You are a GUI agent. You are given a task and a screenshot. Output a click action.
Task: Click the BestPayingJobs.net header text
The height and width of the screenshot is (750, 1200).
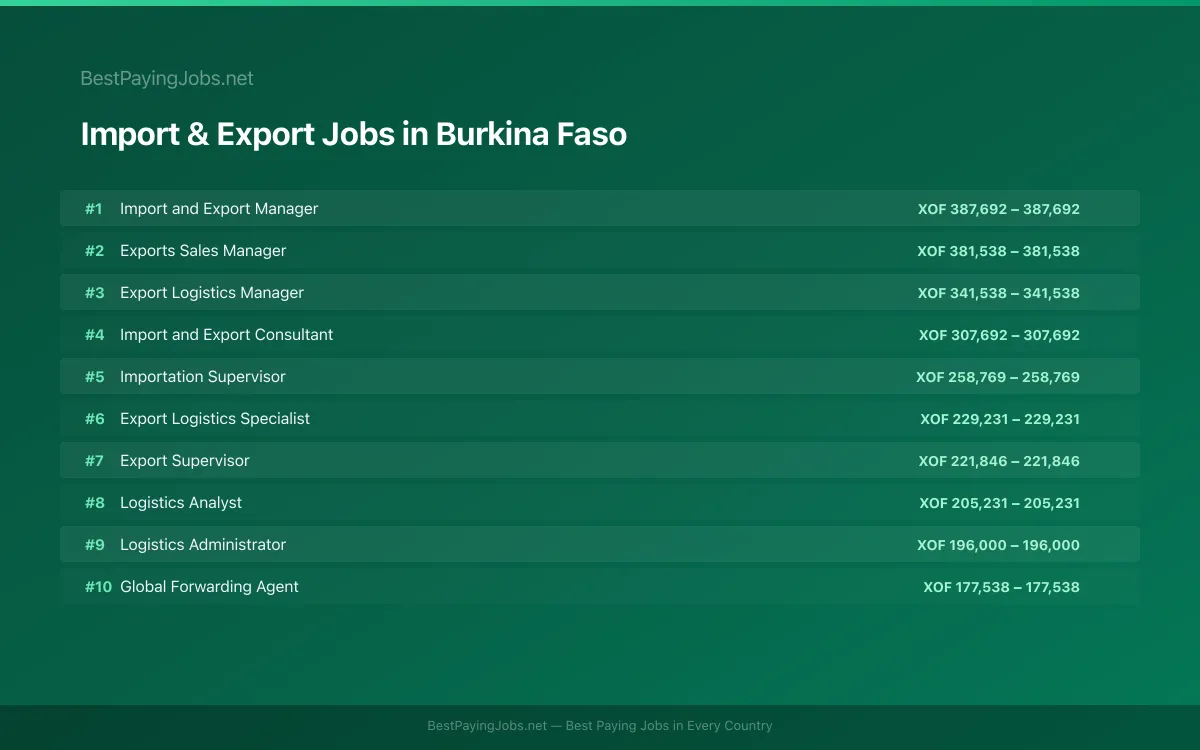click(167, 79)
